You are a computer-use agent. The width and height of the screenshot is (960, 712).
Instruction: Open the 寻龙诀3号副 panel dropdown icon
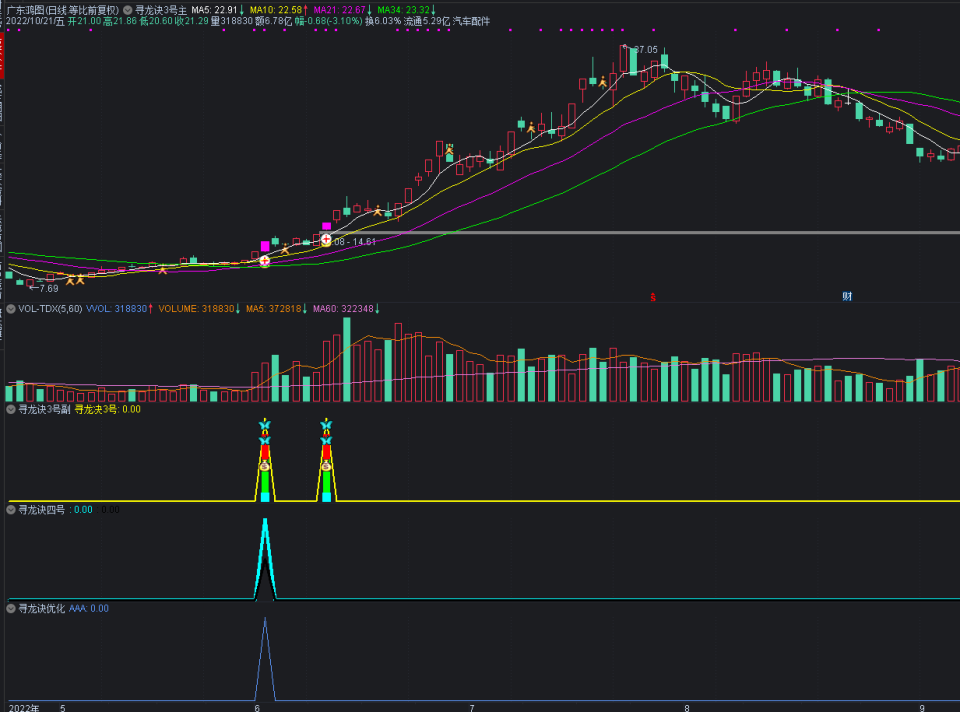11,409
